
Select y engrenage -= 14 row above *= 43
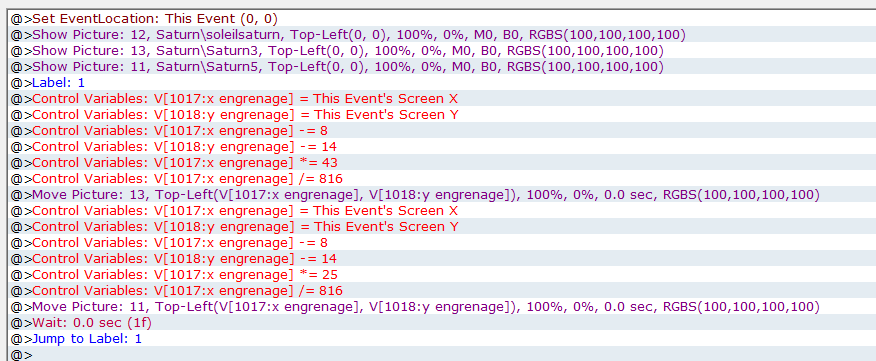[441, 146]
